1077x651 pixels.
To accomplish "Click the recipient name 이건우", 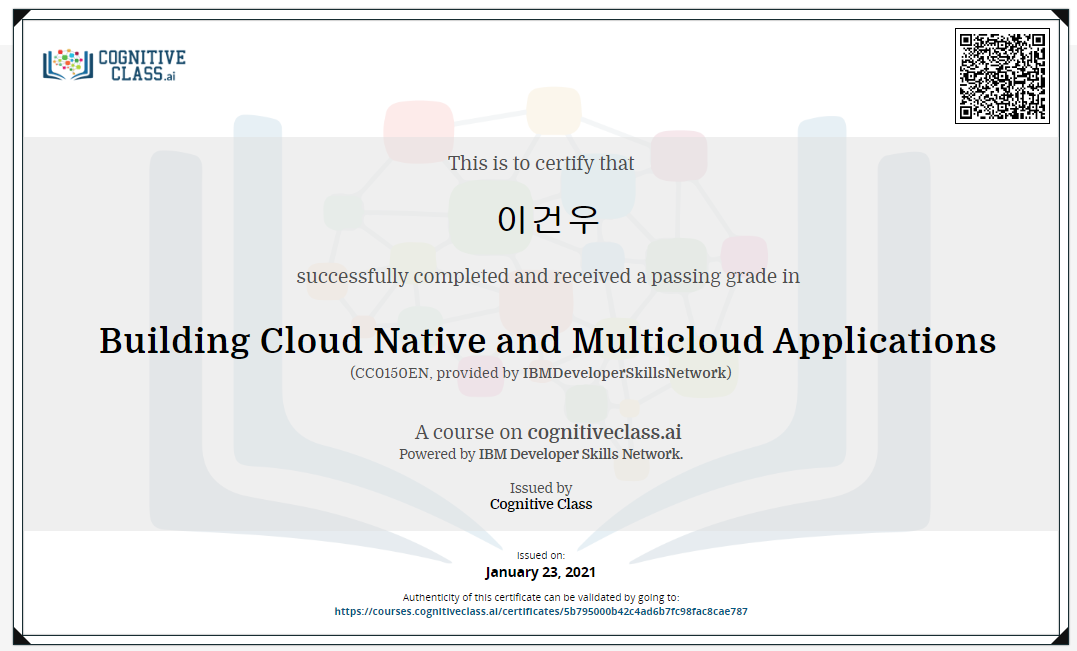I will point(547,220).
